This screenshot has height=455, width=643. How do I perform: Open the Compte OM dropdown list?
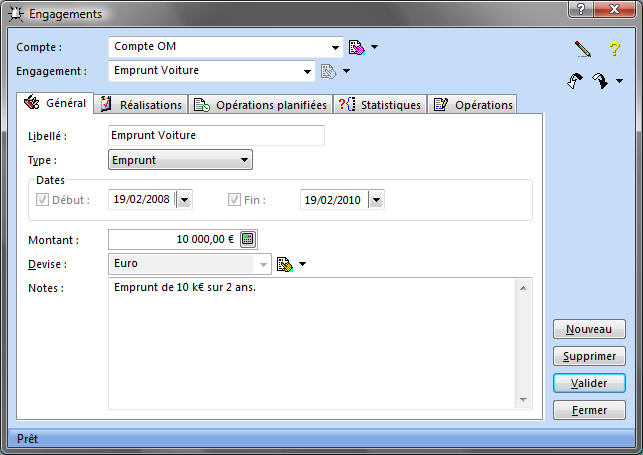[x=336, y=47]
